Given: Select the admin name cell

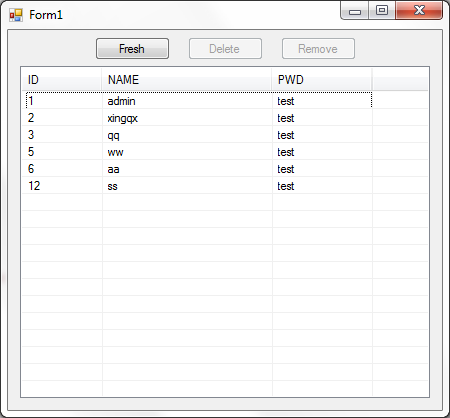Looking at the screenshot, I should (121, 101).
